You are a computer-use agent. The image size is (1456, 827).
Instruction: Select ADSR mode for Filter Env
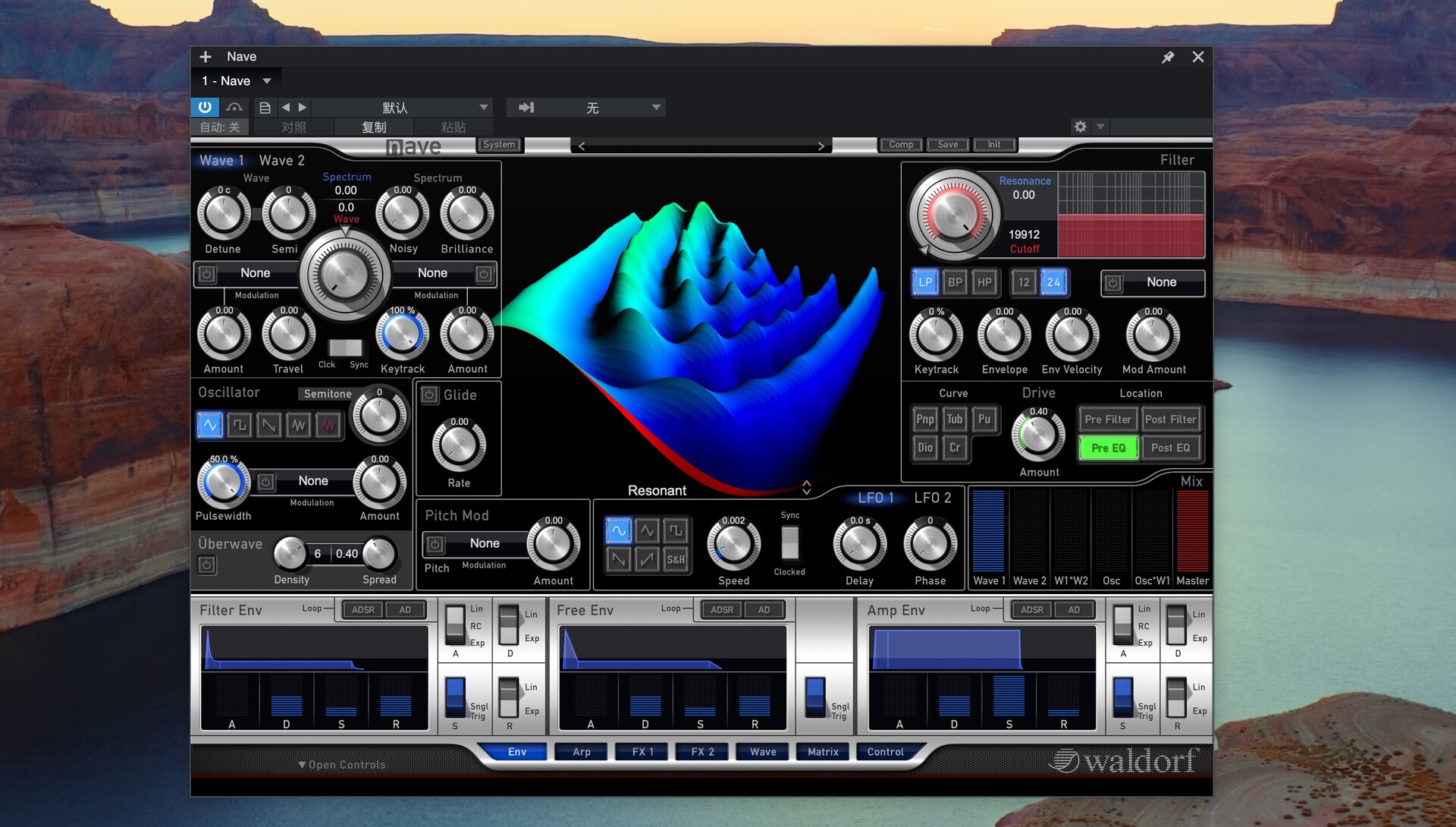[363, 610]
